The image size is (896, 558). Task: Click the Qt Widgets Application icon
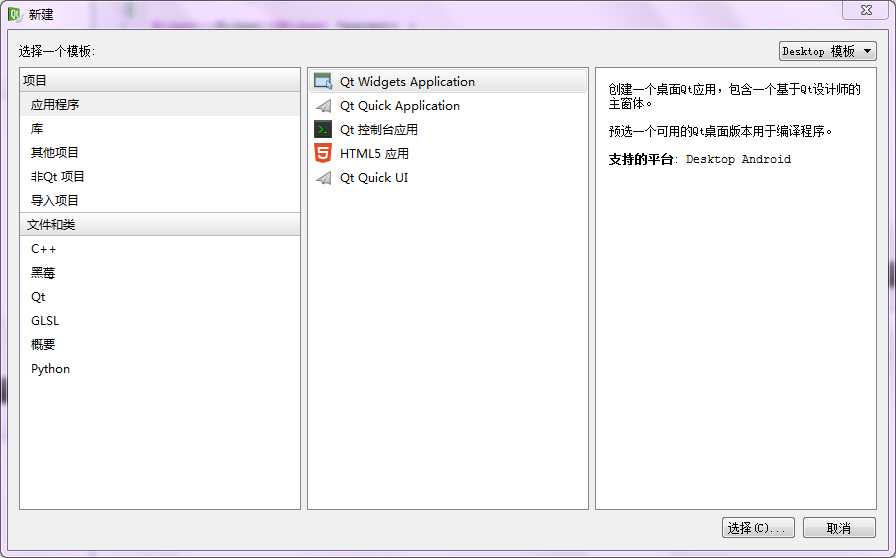(323, 81)
